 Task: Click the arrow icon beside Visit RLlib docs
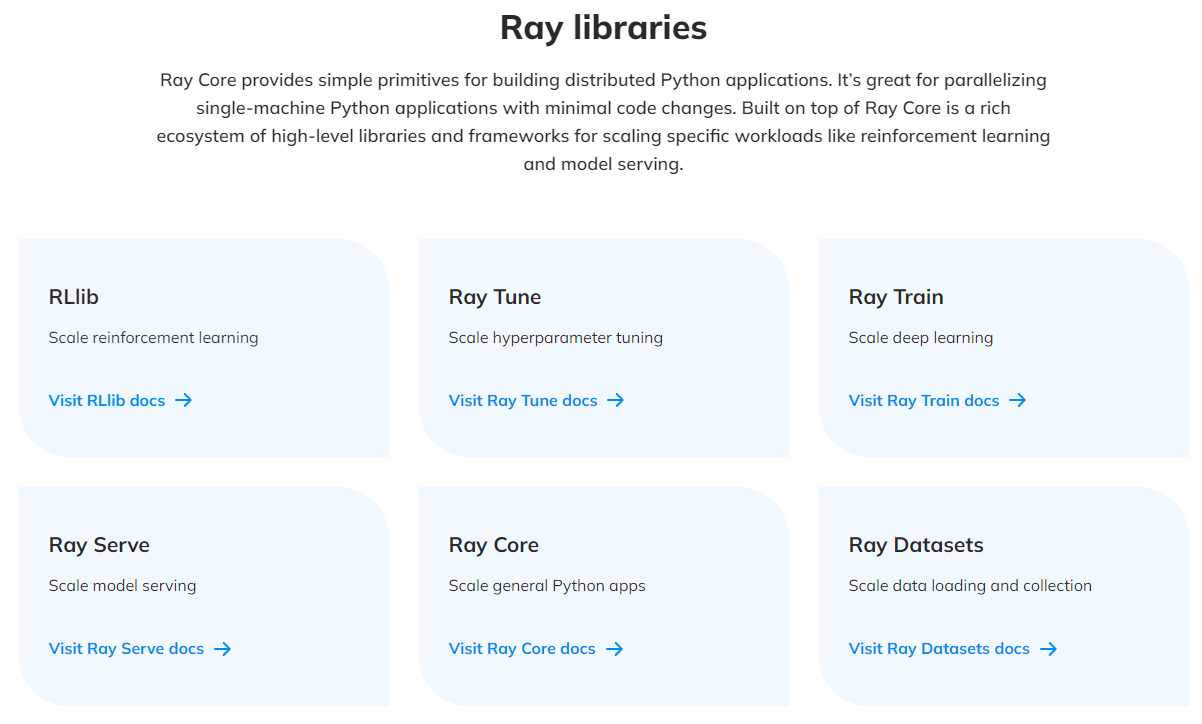[183, 400]
